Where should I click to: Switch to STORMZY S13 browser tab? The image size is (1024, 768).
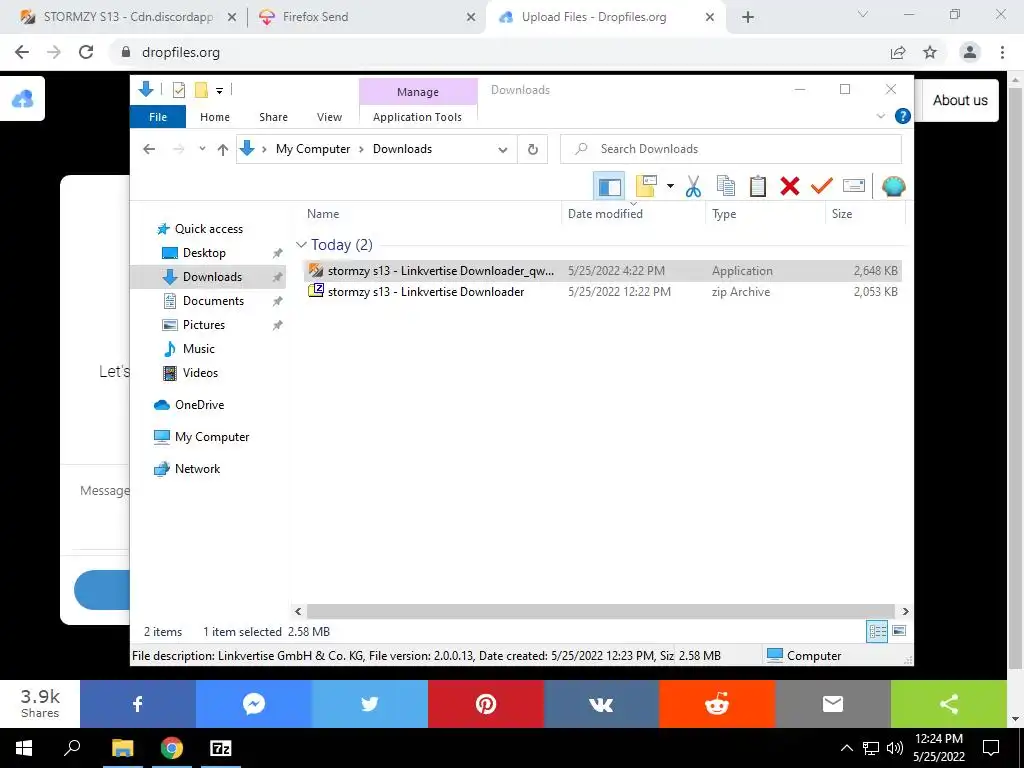point(128,17)
